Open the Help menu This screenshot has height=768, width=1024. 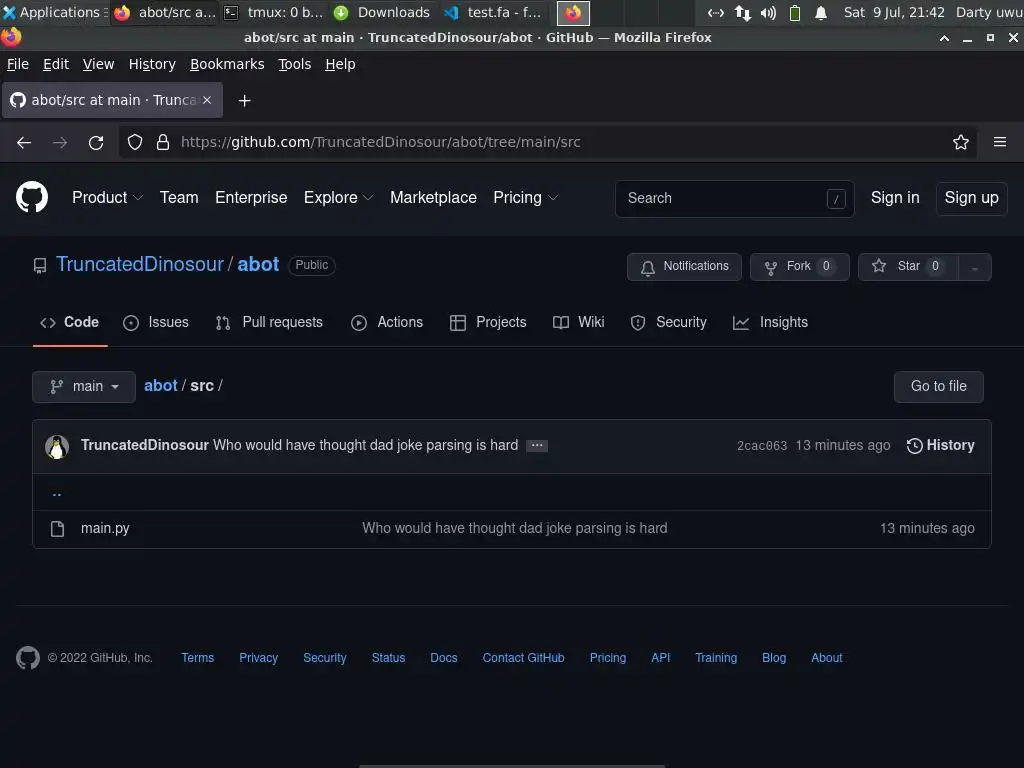pyautogui.click(x=340, y=64)
